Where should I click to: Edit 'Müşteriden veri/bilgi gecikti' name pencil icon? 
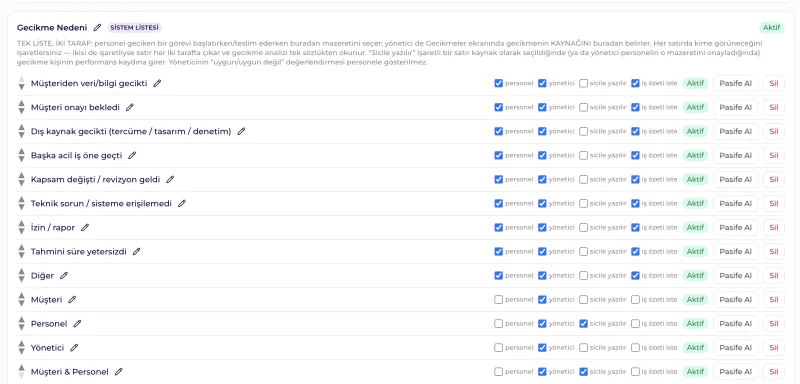pyautogui.click(x=157, y=83)
